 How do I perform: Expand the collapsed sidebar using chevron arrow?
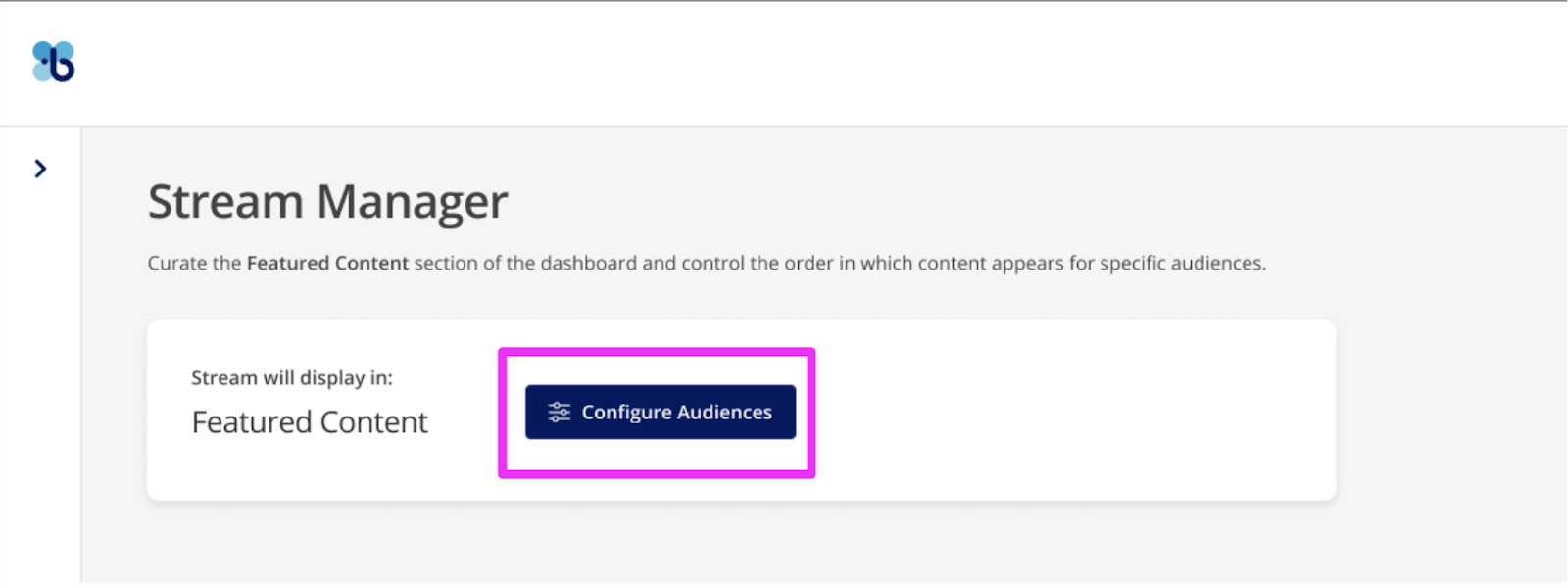tap(40, 169)
